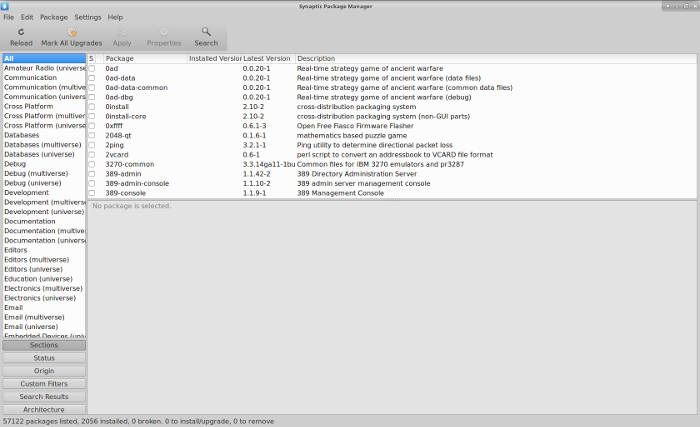Toggle status checkbox for 0ad-data
Viewport: 700px width, 427px height.
[92, 78]
